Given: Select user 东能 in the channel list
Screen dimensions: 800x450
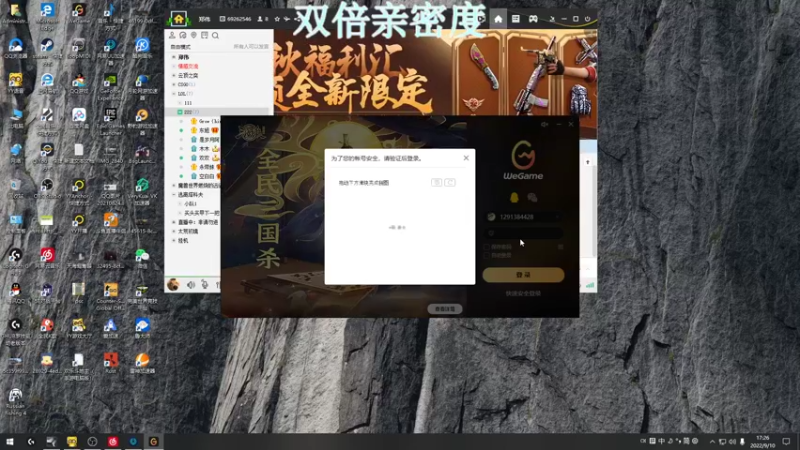Looking at the screenshot, I should click(x=205, y=131).
